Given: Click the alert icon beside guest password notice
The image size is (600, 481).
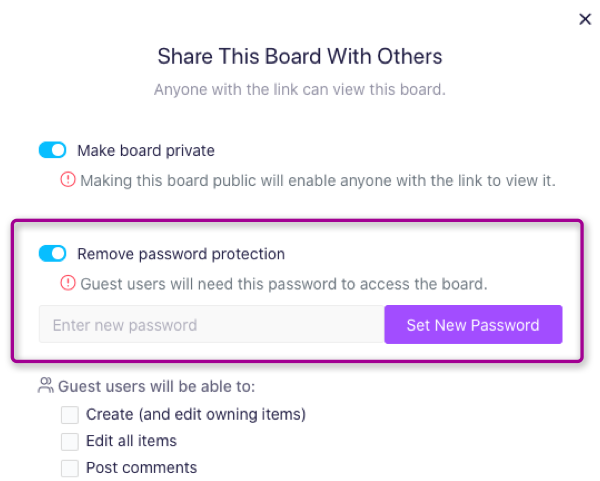Looking at the screenshot, I should click(x=68, y=283).
